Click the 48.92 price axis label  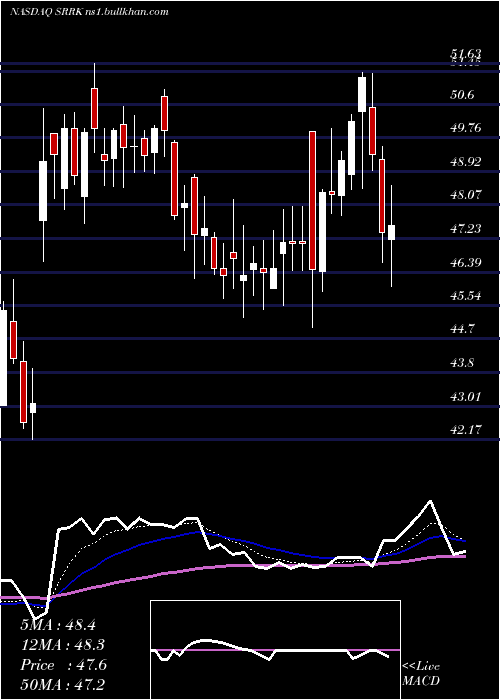(465, 161)
